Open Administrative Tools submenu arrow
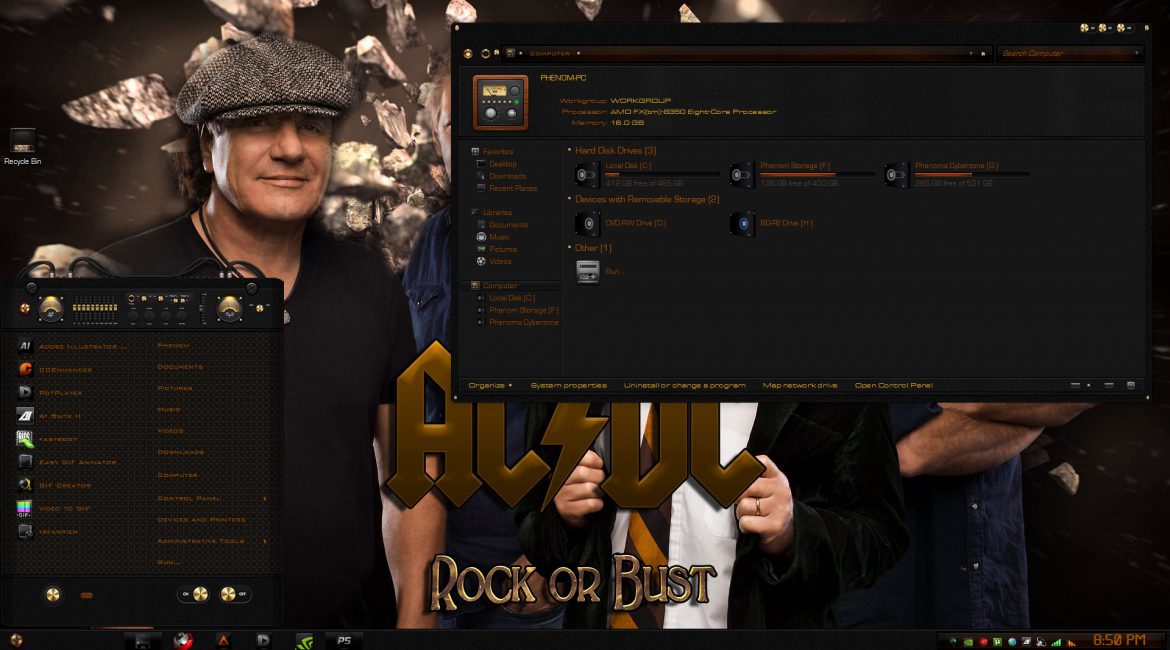This screenshot has height=650, width=1170. coord(265,540)
